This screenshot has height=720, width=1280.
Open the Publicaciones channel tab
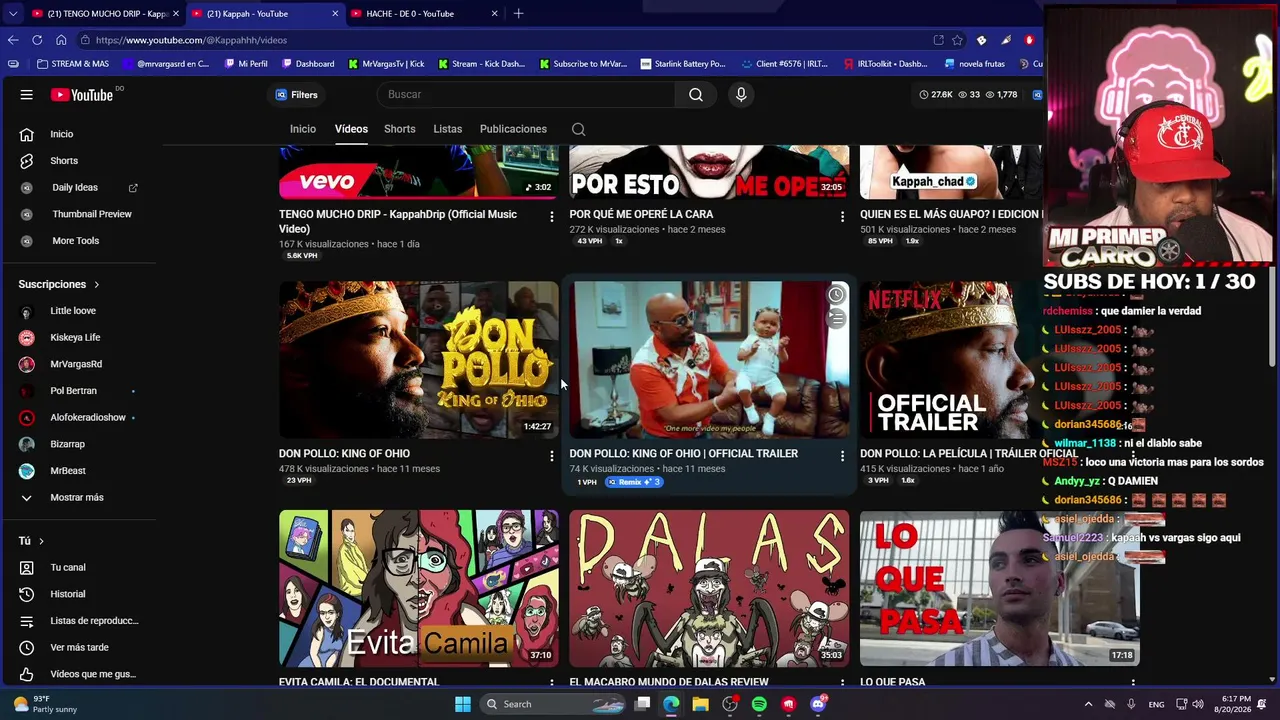[513, 129]
